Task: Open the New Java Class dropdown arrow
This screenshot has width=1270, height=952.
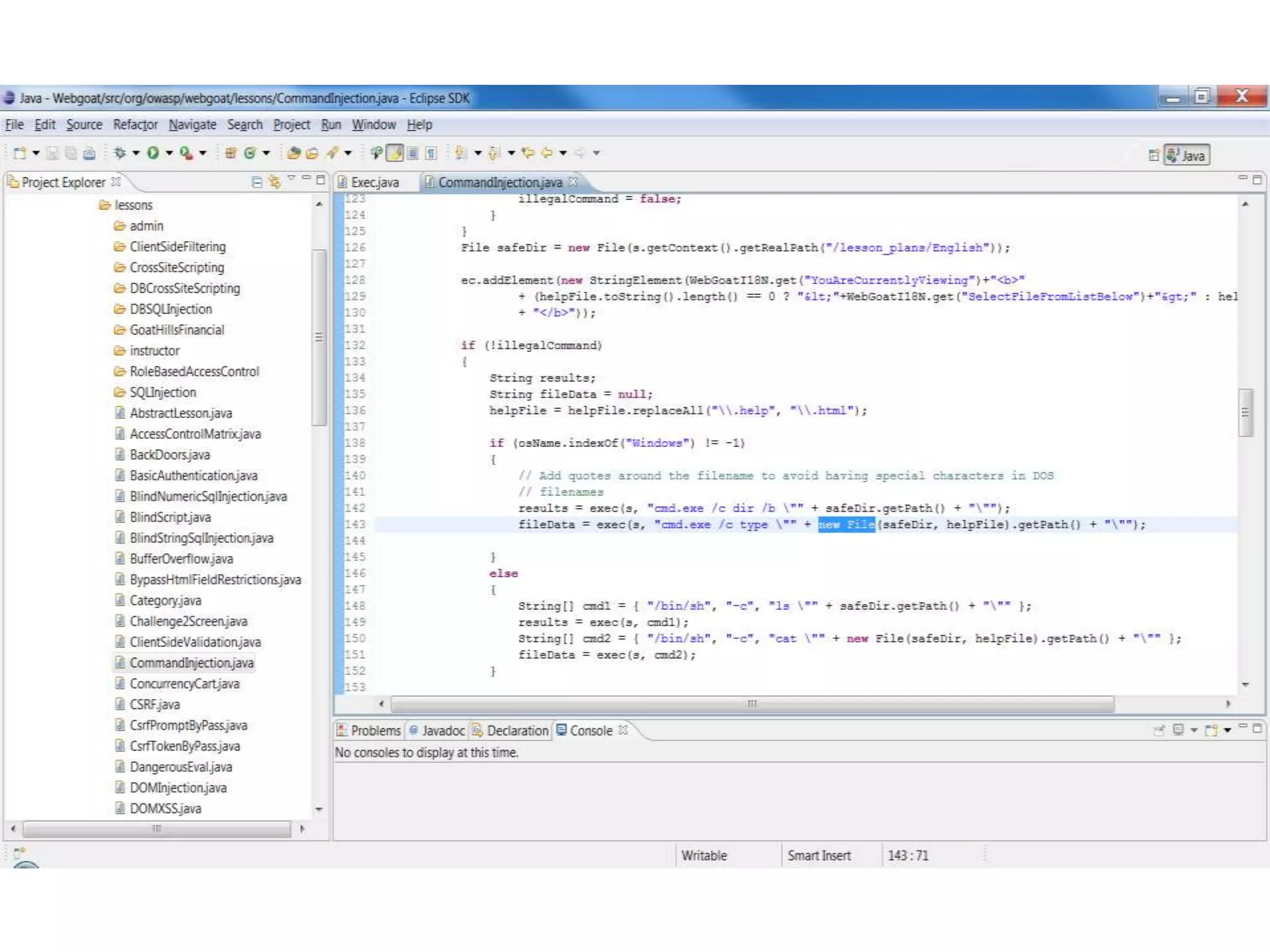Action: (x=267, y=152)
